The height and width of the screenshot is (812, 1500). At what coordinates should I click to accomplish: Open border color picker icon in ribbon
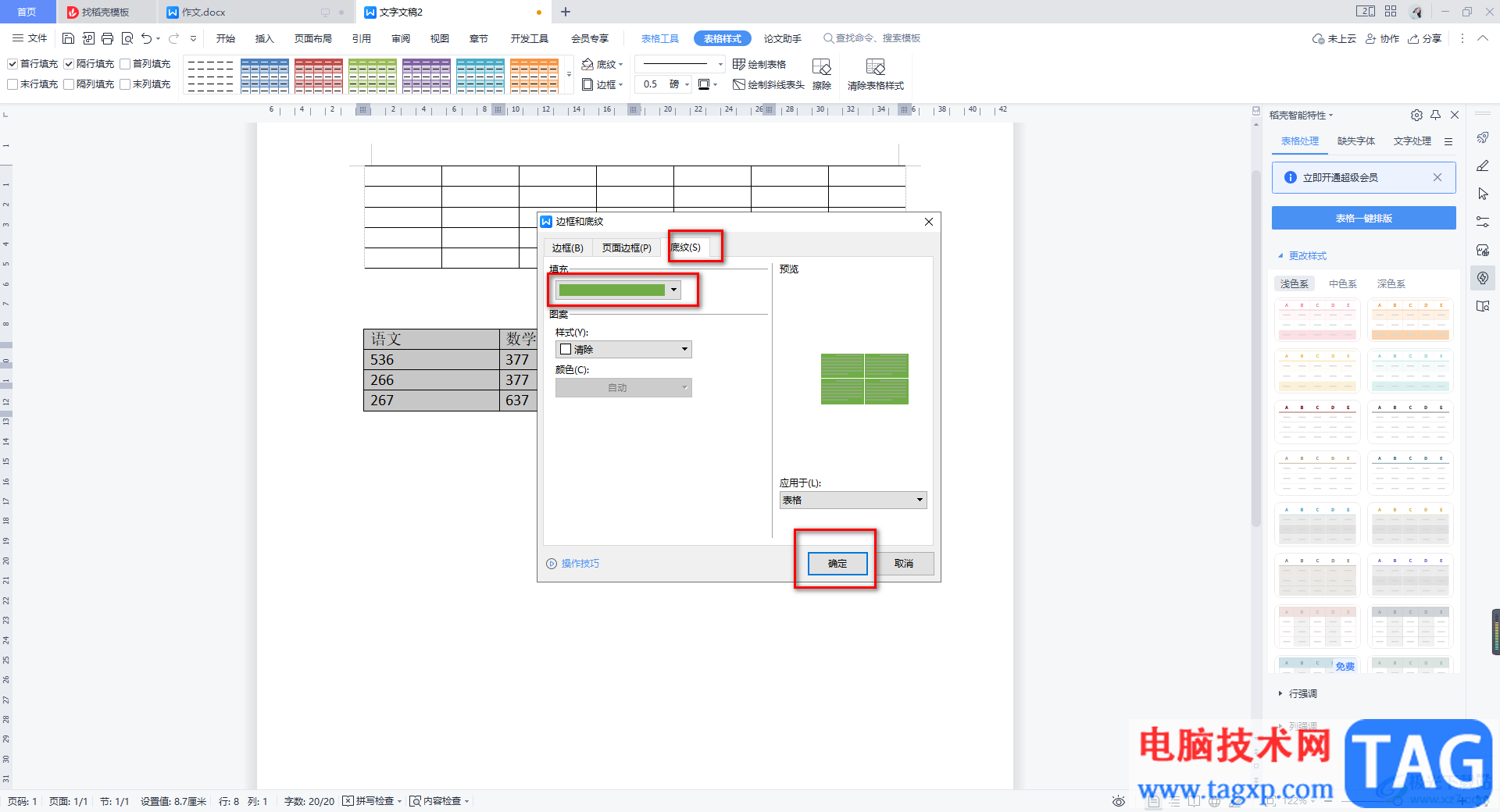(x=707, y=84)
